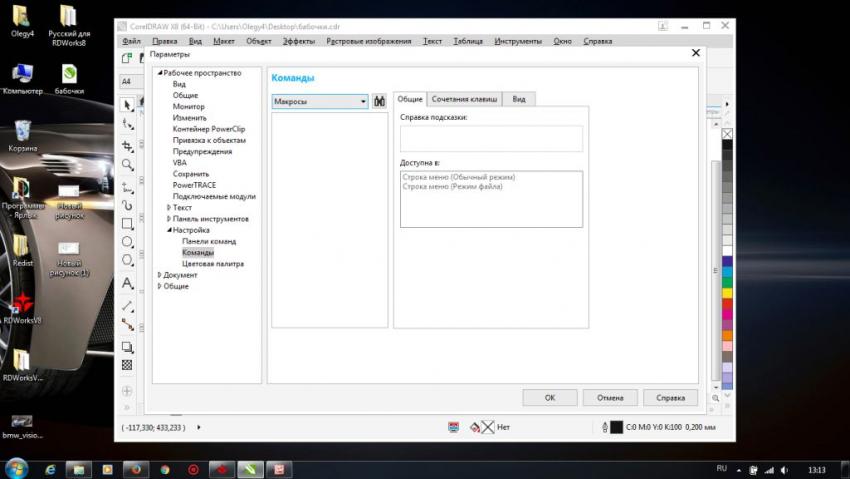Open the Эффекты menu
Viewport: 850px width, 479px height.
298,41
